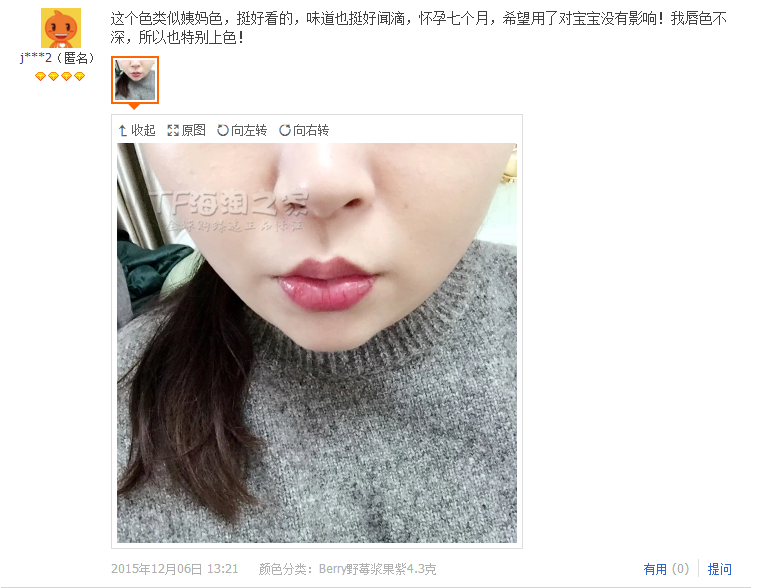Screen dimensions: 757x588
Task: Click the username j***2 (匿名)
Action: [x=57, y=58]
